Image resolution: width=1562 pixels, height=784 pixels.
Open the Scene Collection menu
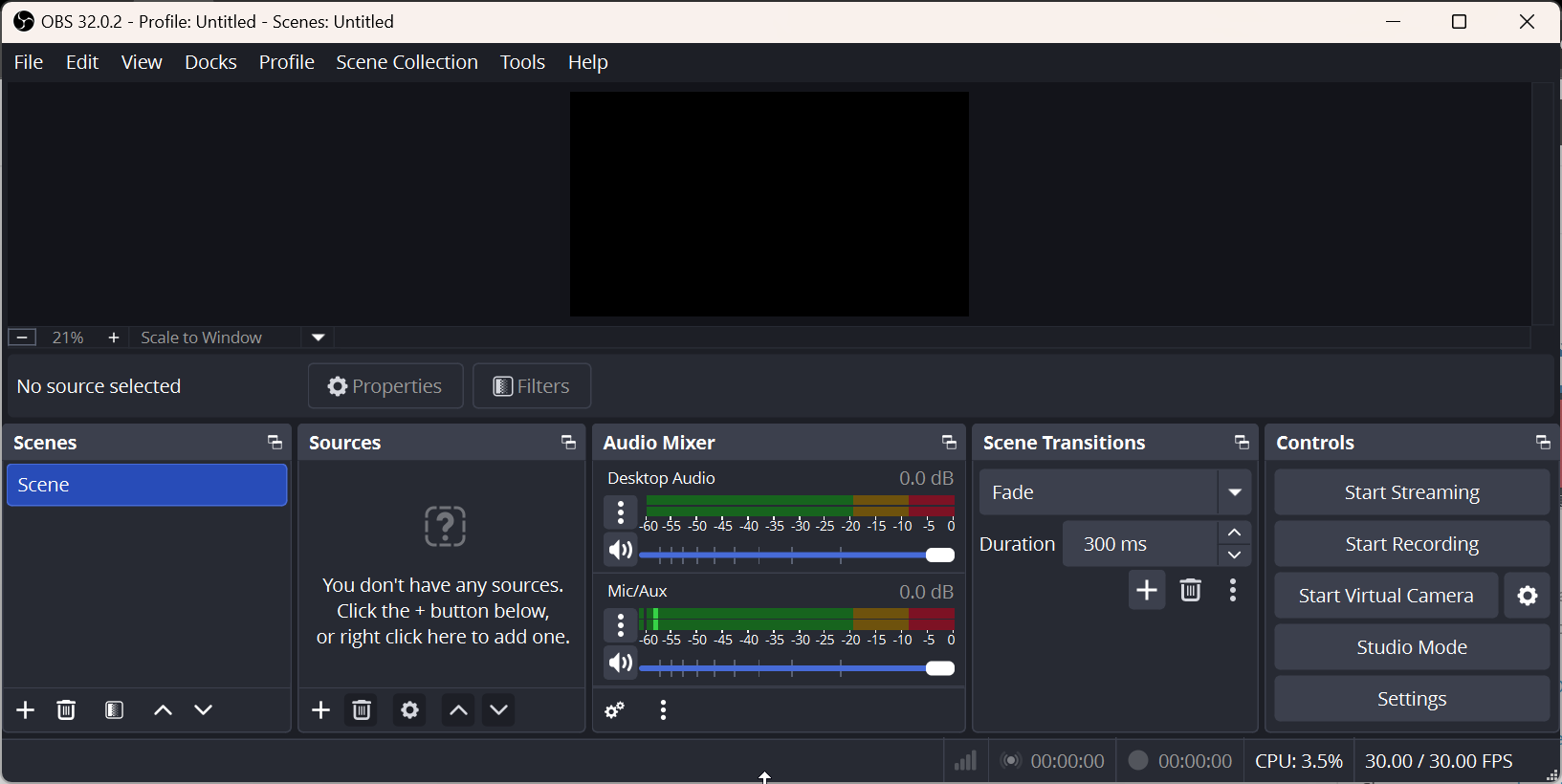coord(407,62)
